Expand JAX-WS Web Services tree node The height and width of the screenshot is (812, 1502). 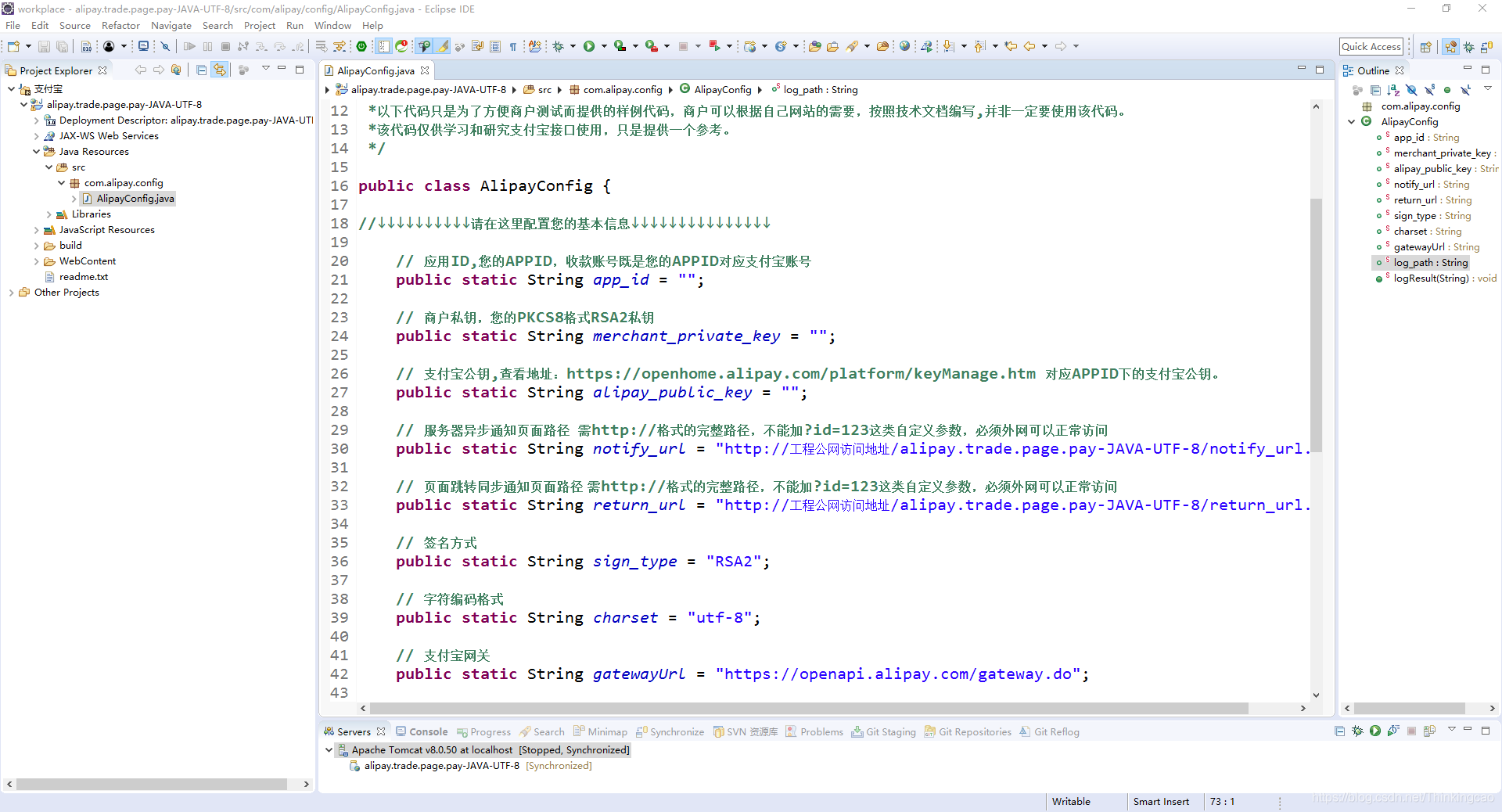pyautogui.click(x=36, y=135)
